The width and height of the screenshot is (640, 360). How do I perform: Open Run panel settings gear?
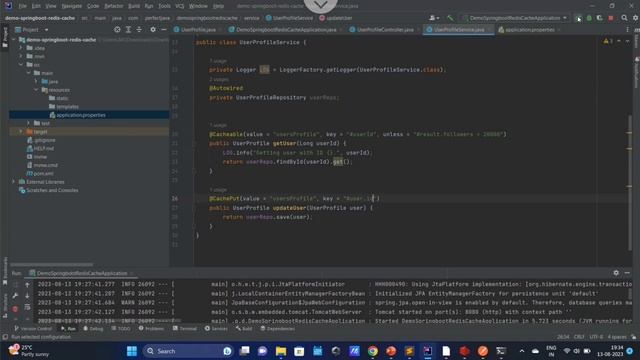(x=616, y=273)
